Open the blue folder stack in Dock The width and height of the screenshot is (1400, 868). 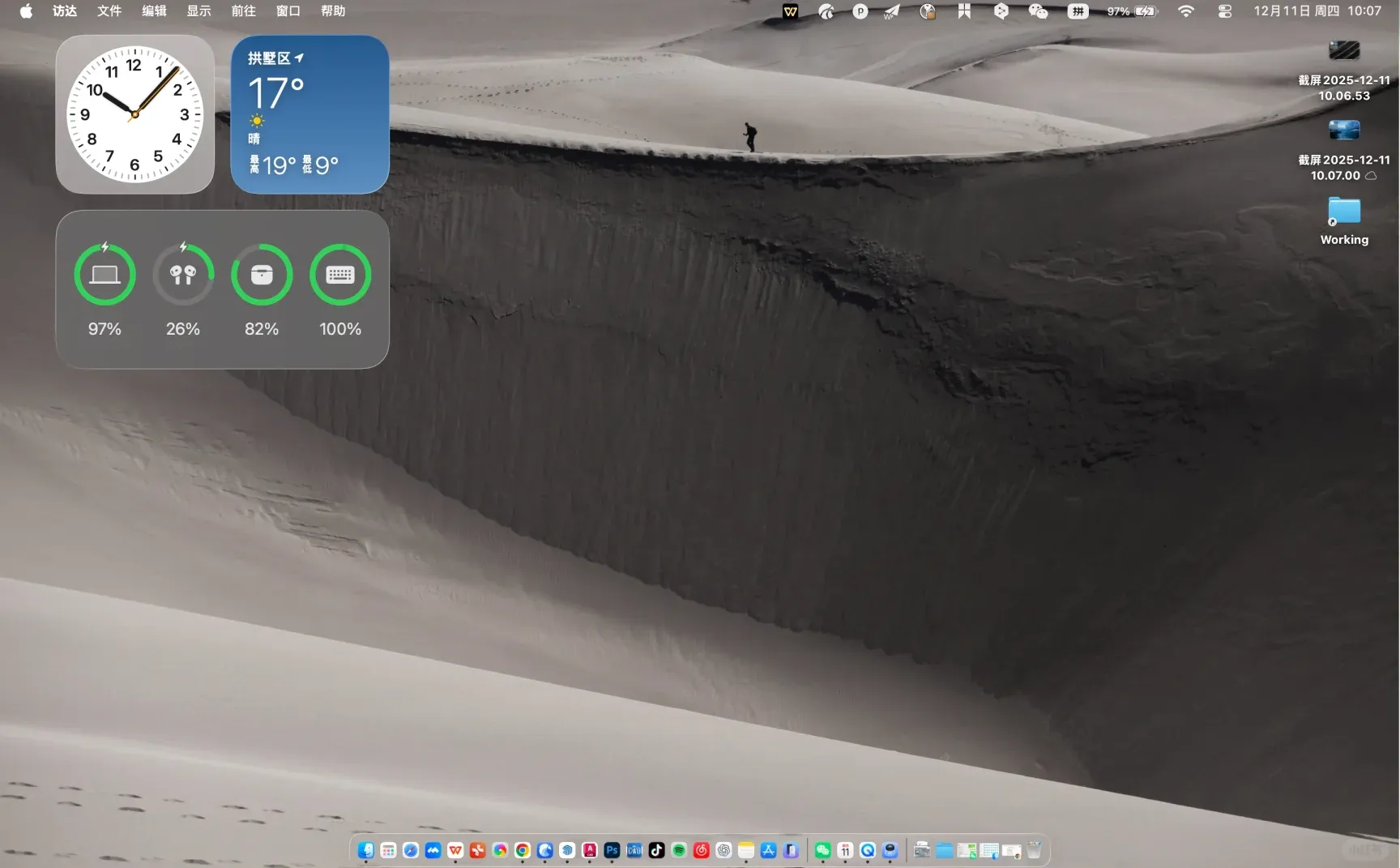coord(944,850)
